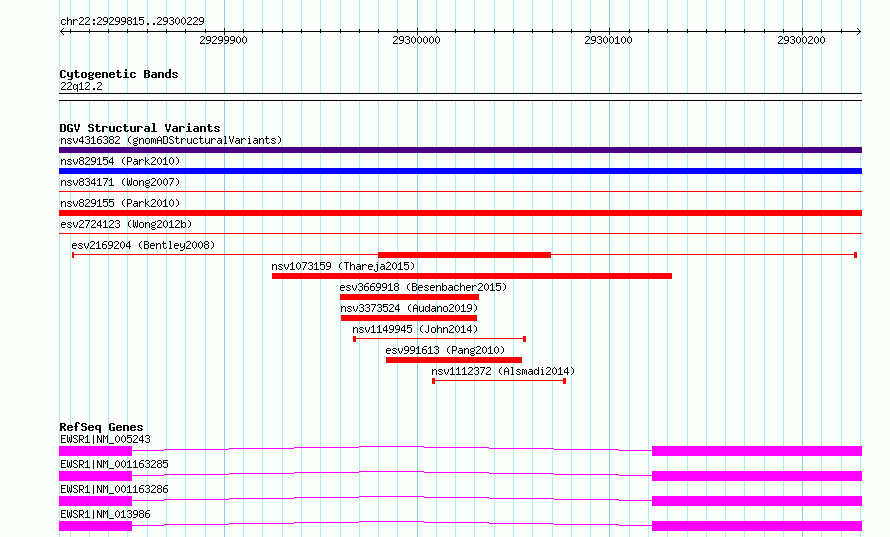Select right exon block of EWSR1|NM_005243

point(757,451)
